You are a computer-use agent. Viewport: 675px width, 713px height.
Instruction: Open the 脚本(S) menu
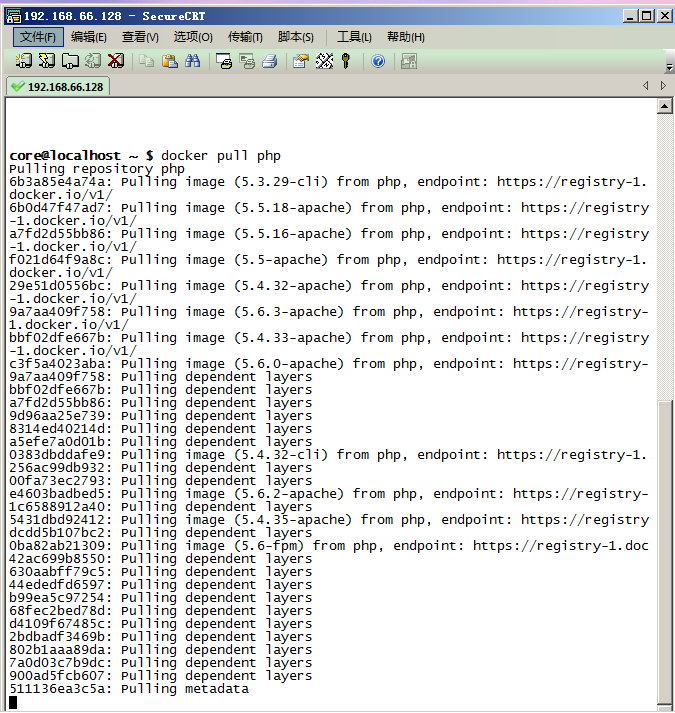coord(296,37)
